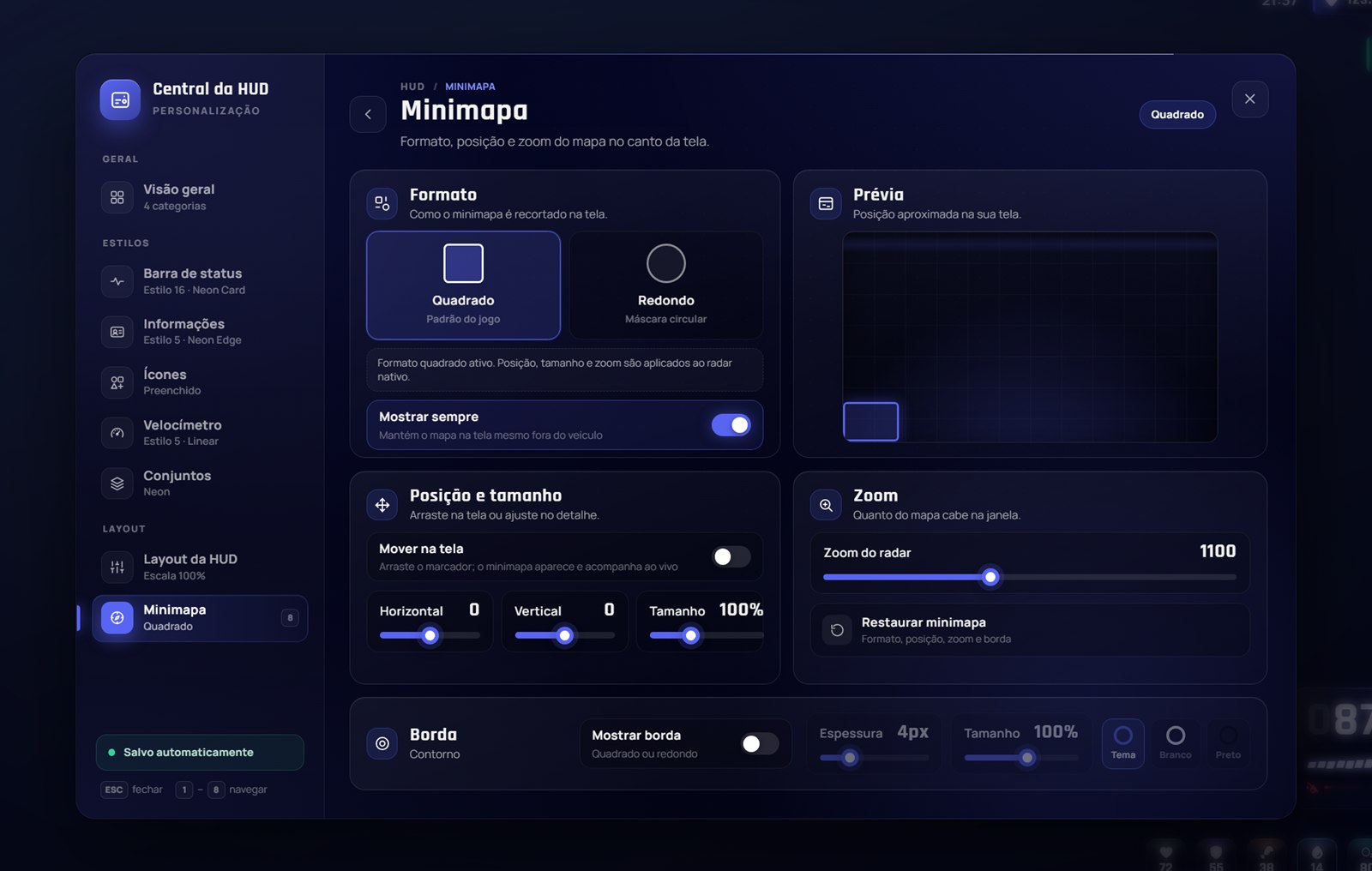Click the 'Preenchido' subtitle under Ícones
This screenshot has height=871, width=1372.
pyautogui.click(x=172, y=391)
